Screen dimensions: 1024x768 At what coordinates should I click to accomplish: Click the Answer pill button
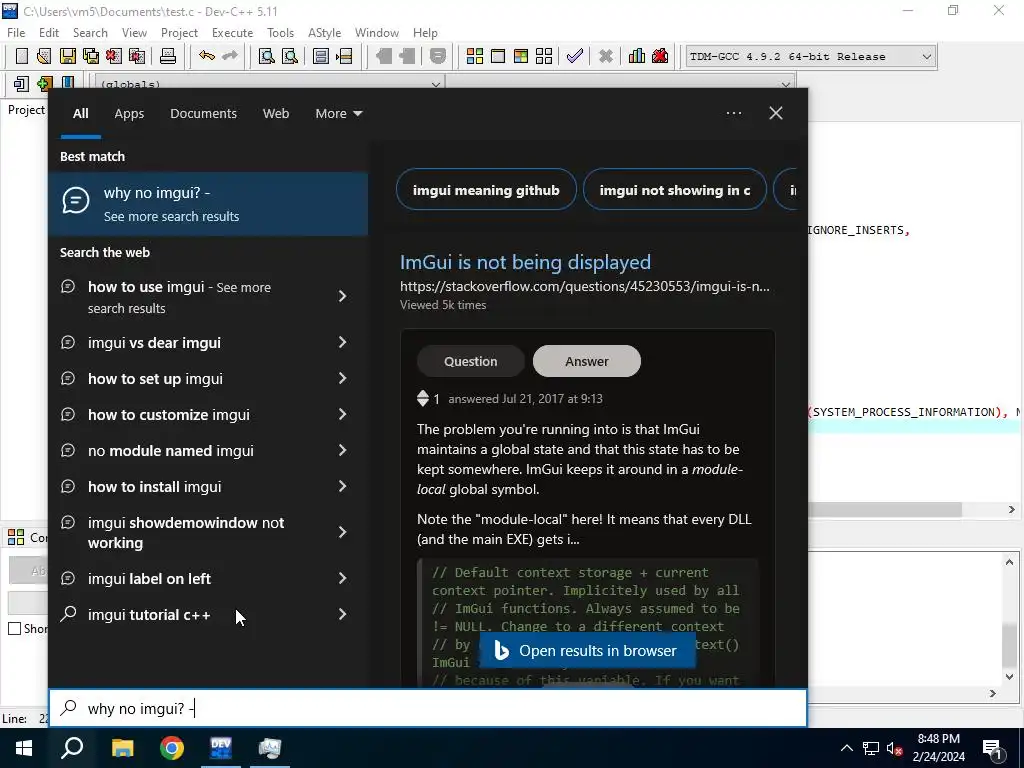[x=586, y=361]
